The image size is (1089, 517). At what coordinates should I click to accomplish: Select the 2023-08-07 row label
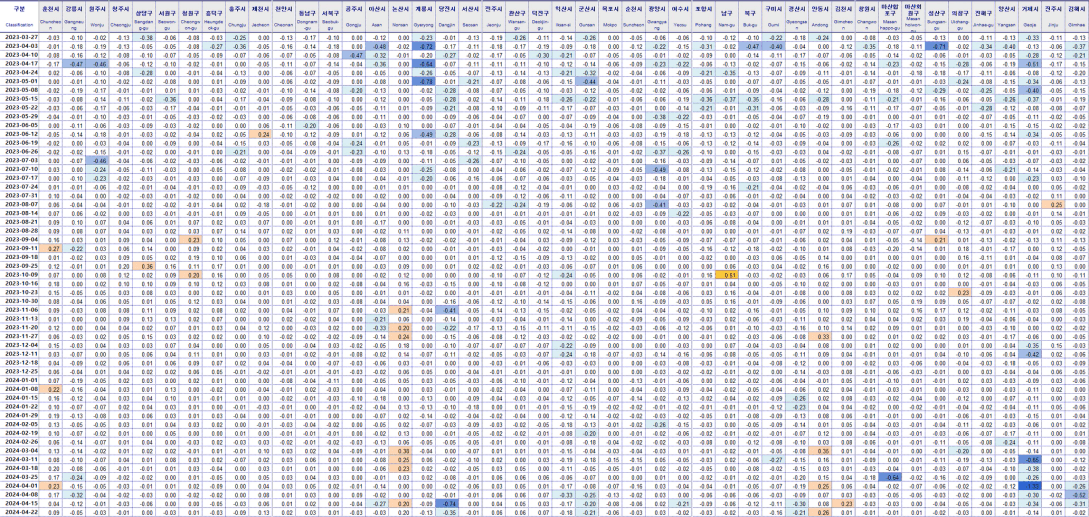[19, 205]
